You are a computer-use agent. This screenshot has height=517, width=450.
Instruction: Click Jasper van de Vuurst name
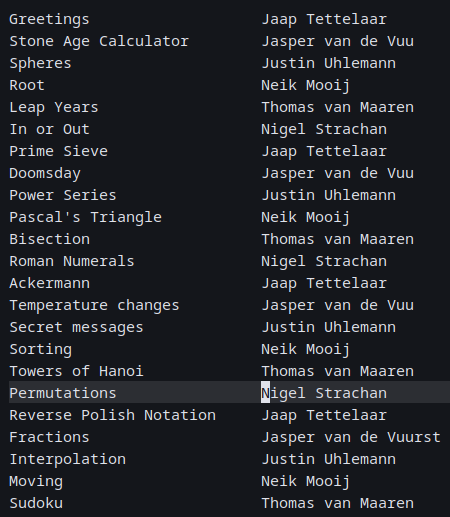tap(351, 437)
